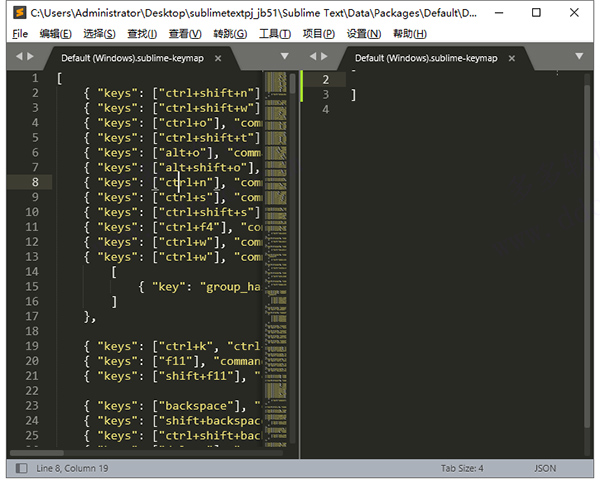Screen dimensions: 600x484
Task: Click line 4 in the right editor pane
Action: click(x=450, y=109)
